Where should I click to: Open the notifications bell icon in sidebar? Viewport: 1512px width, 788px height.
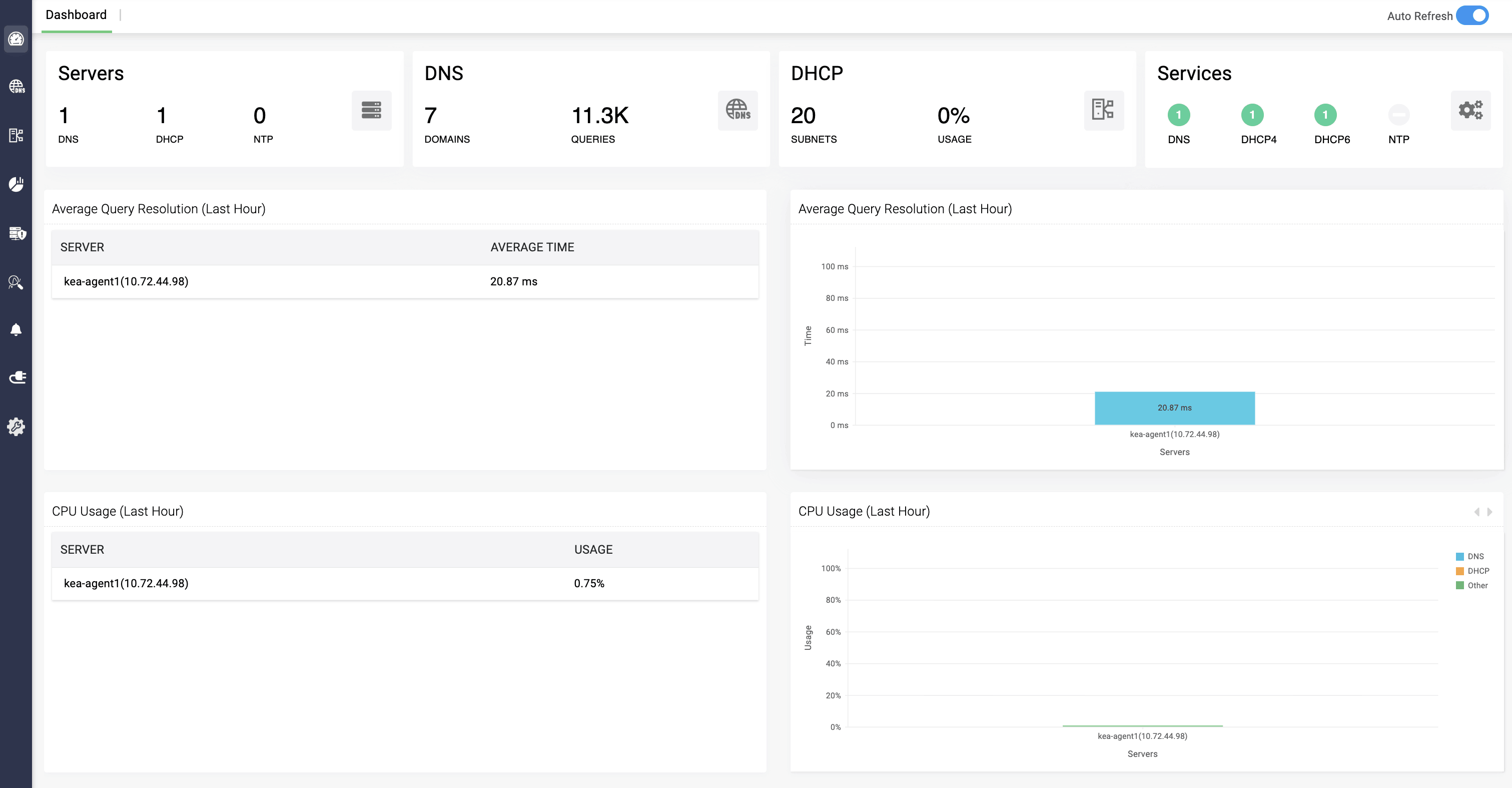pyautogui.click(x=16, y=329)
